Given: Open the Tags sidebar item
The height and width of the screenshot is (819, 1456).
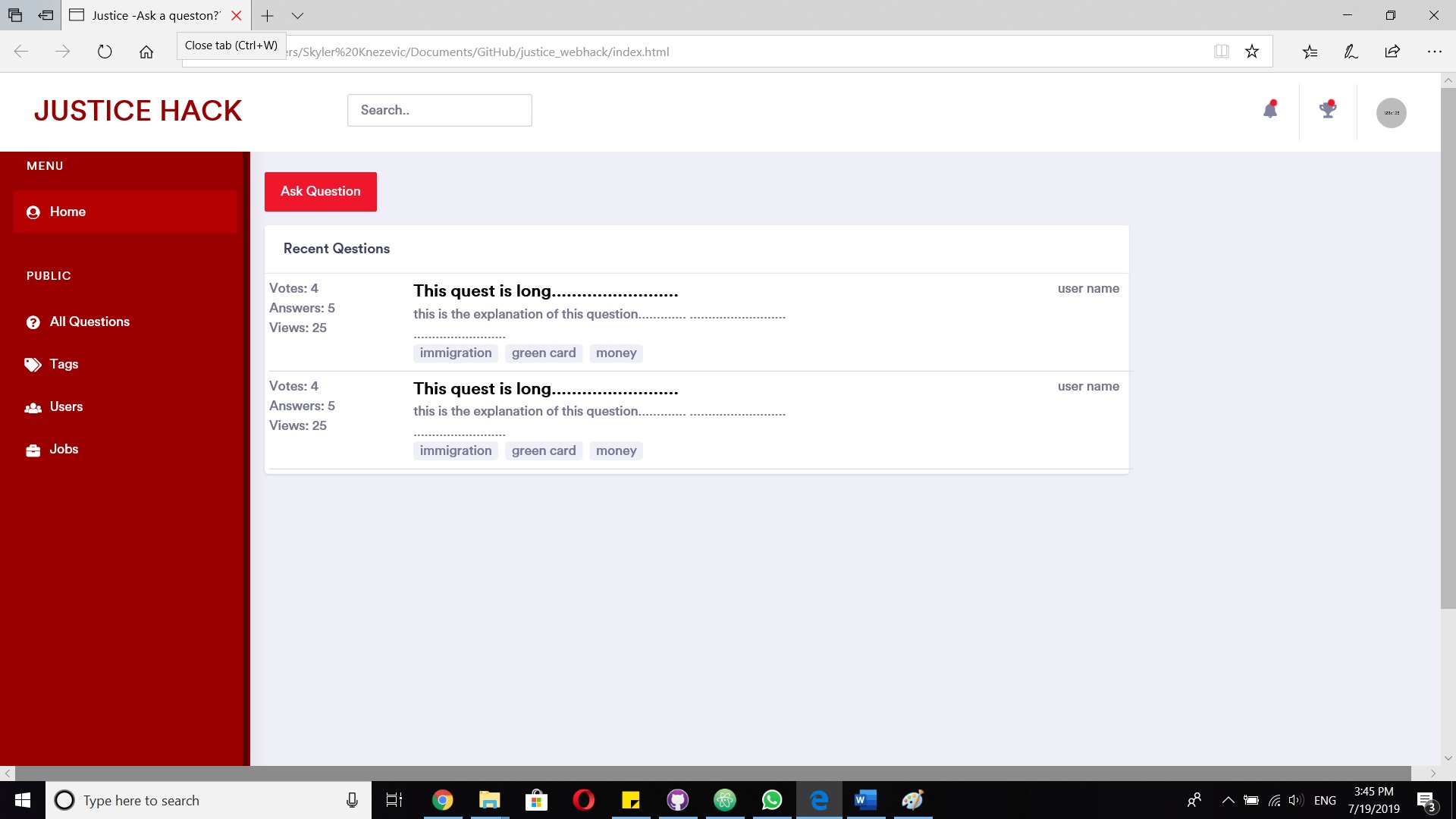Looking at the screenshot, I should (x=64, y=364).
